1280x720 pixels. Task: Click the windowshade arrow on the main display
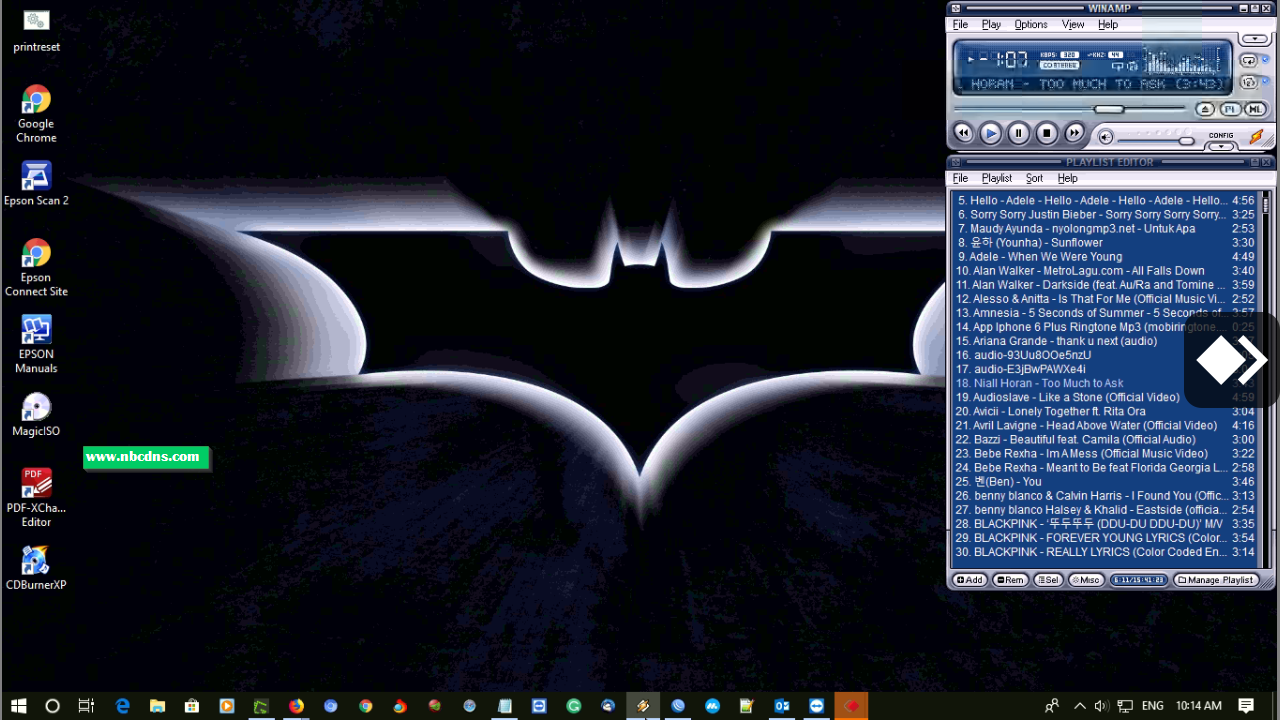(1255, 38)
